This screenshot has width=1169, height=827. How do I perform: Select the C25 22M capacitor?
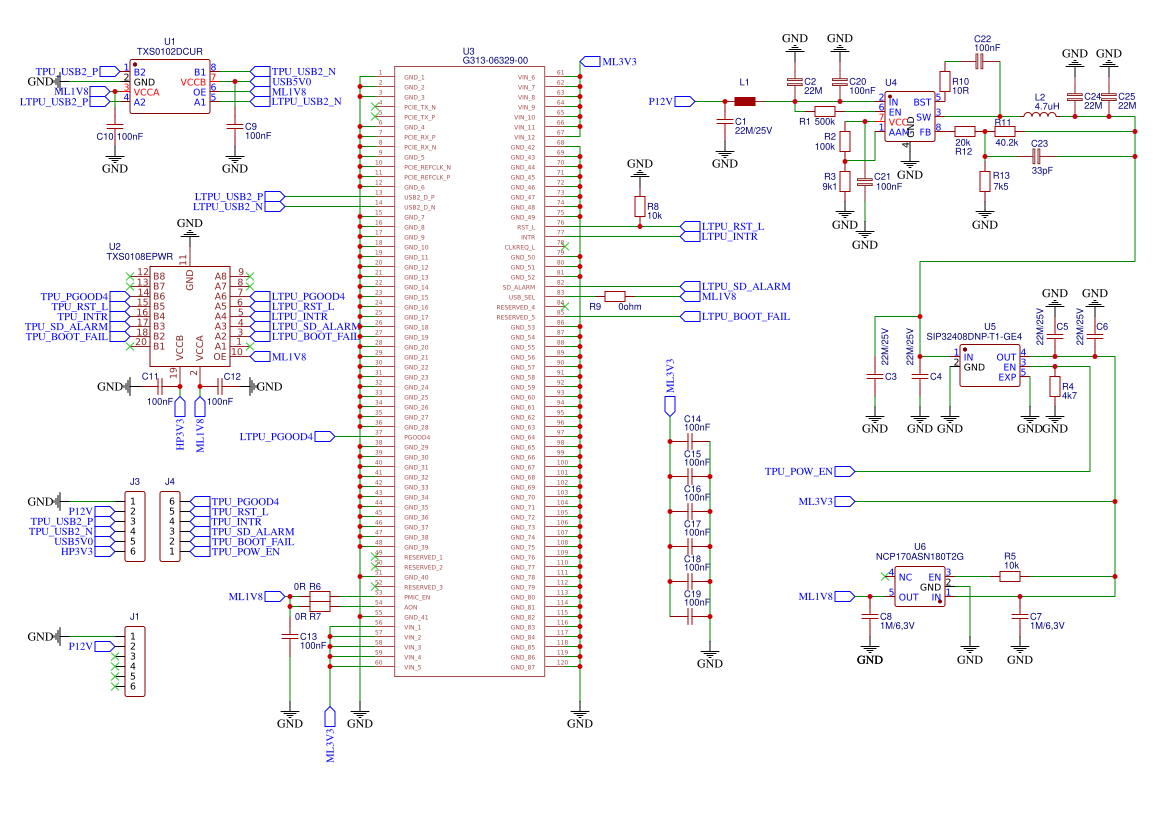1109,96
